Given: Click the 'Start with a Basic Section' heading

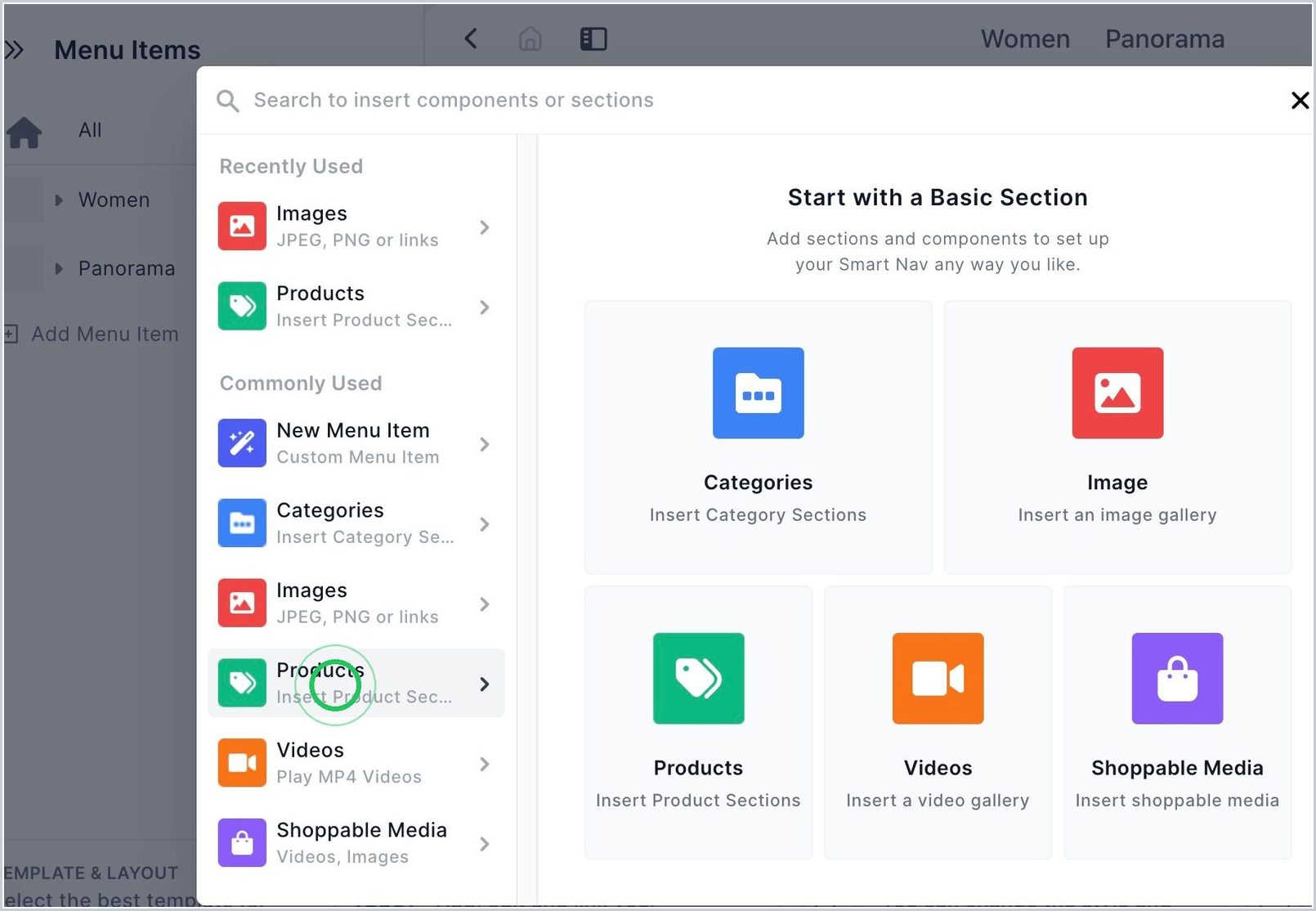Looking at the screenshot, I should (x=938, y=198).
